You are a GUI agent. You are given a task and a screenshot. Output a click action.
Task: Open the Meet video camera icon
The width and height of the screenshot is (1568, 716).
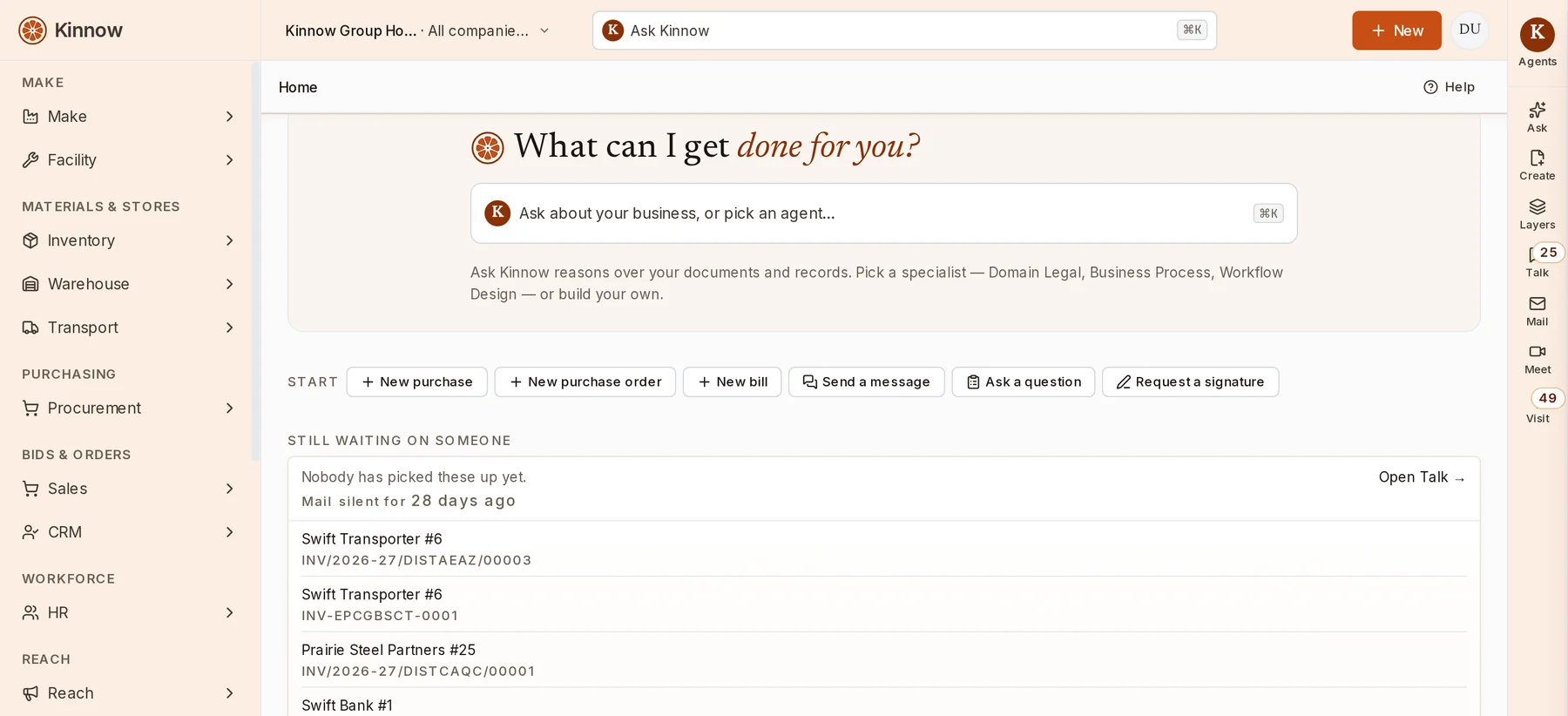(1537, 351)
